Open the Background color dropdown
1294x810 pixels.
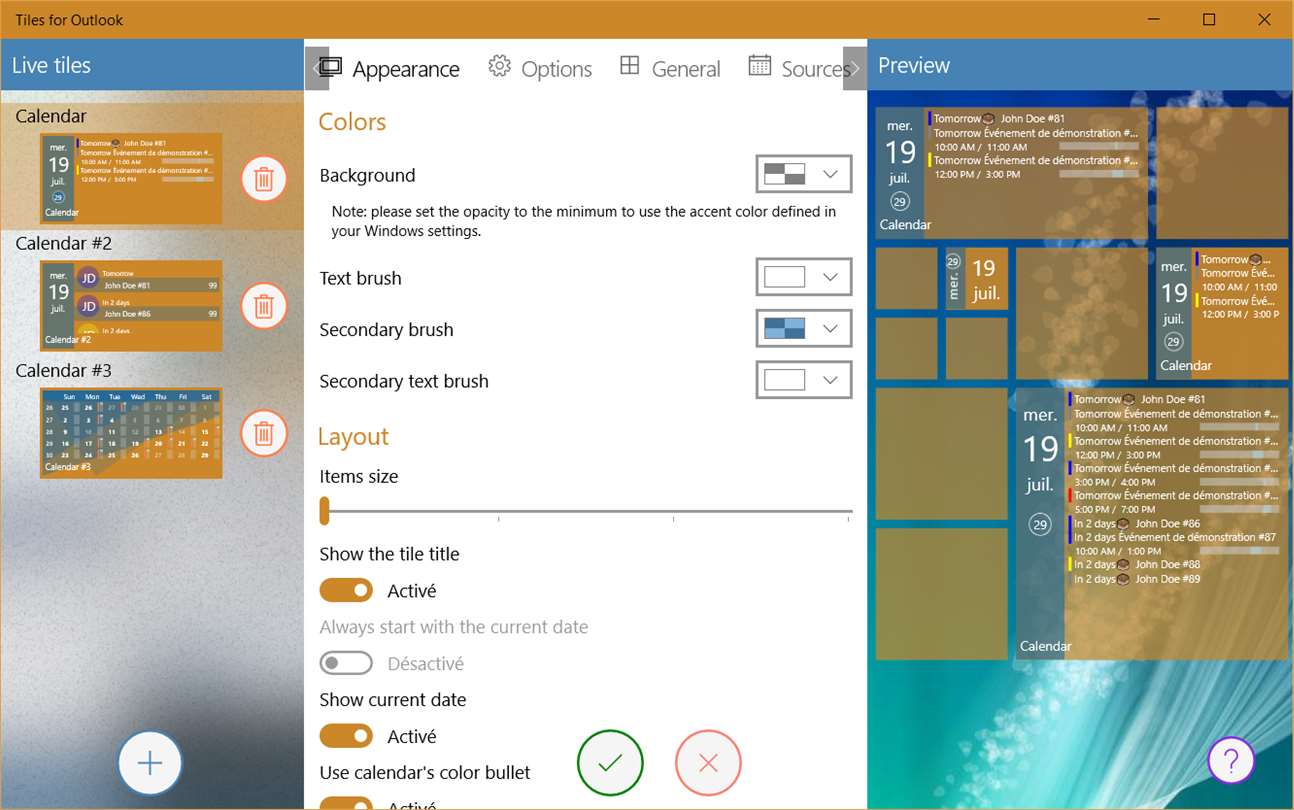tap(804, 174)
